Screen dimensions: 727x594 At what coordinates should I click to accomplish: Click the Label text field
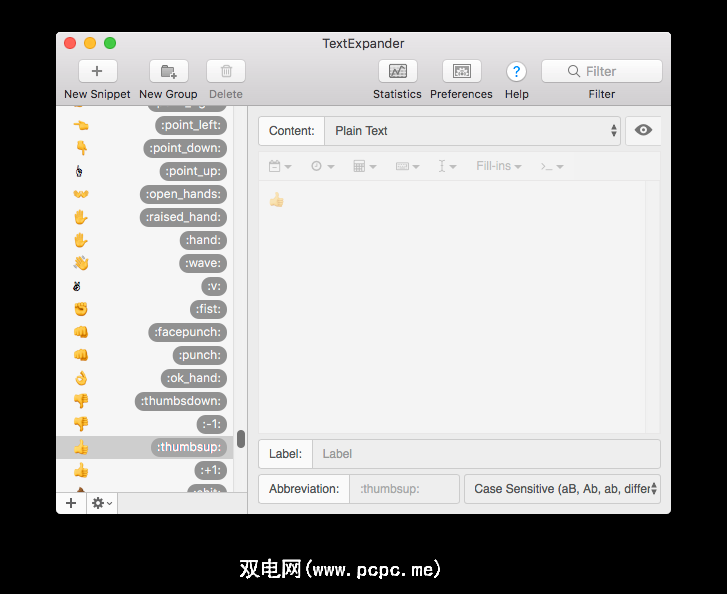click(x=486, y=454)
